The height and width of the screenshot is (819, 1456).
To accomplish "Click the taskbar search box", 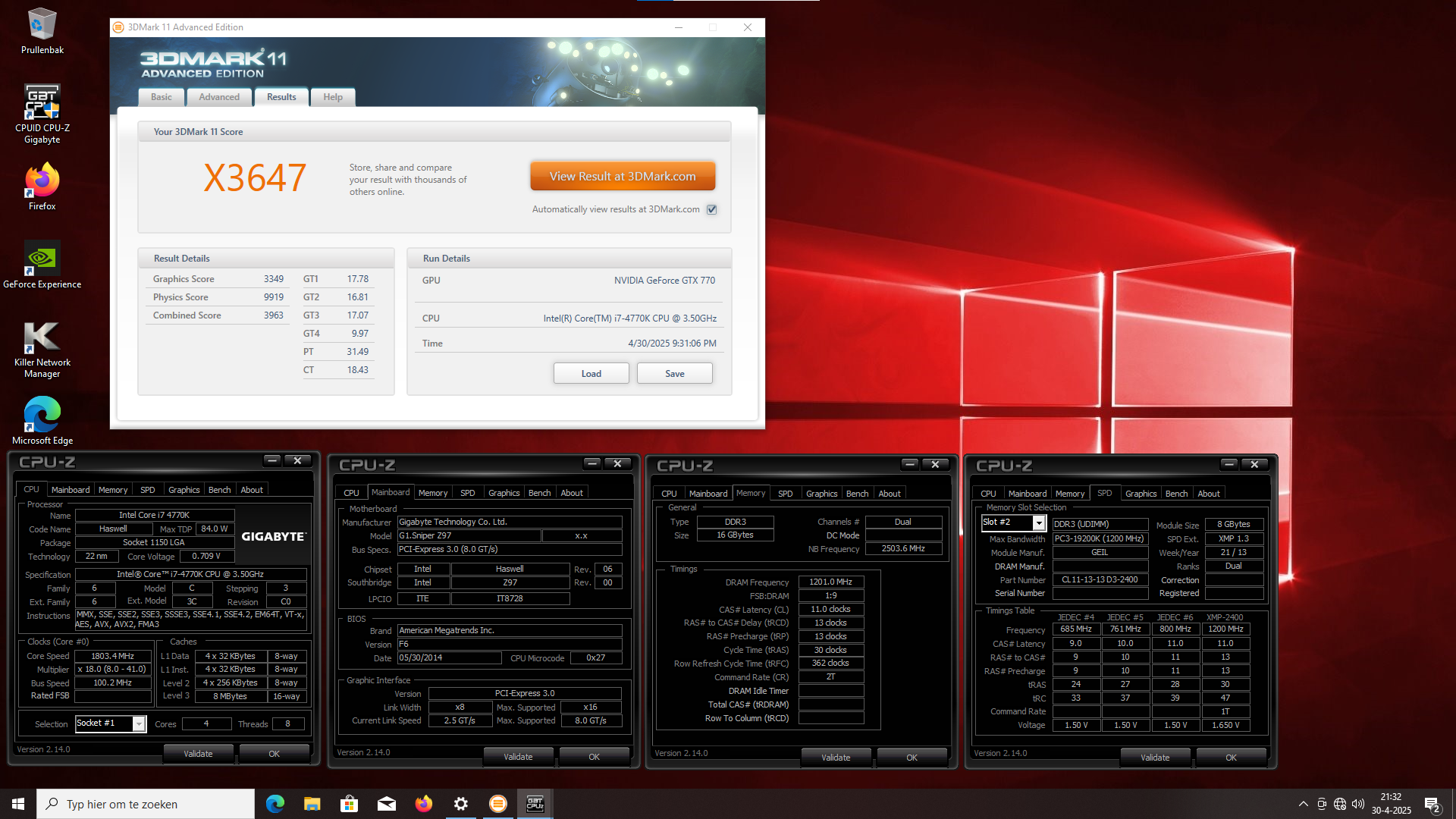I will click(146, 804).
